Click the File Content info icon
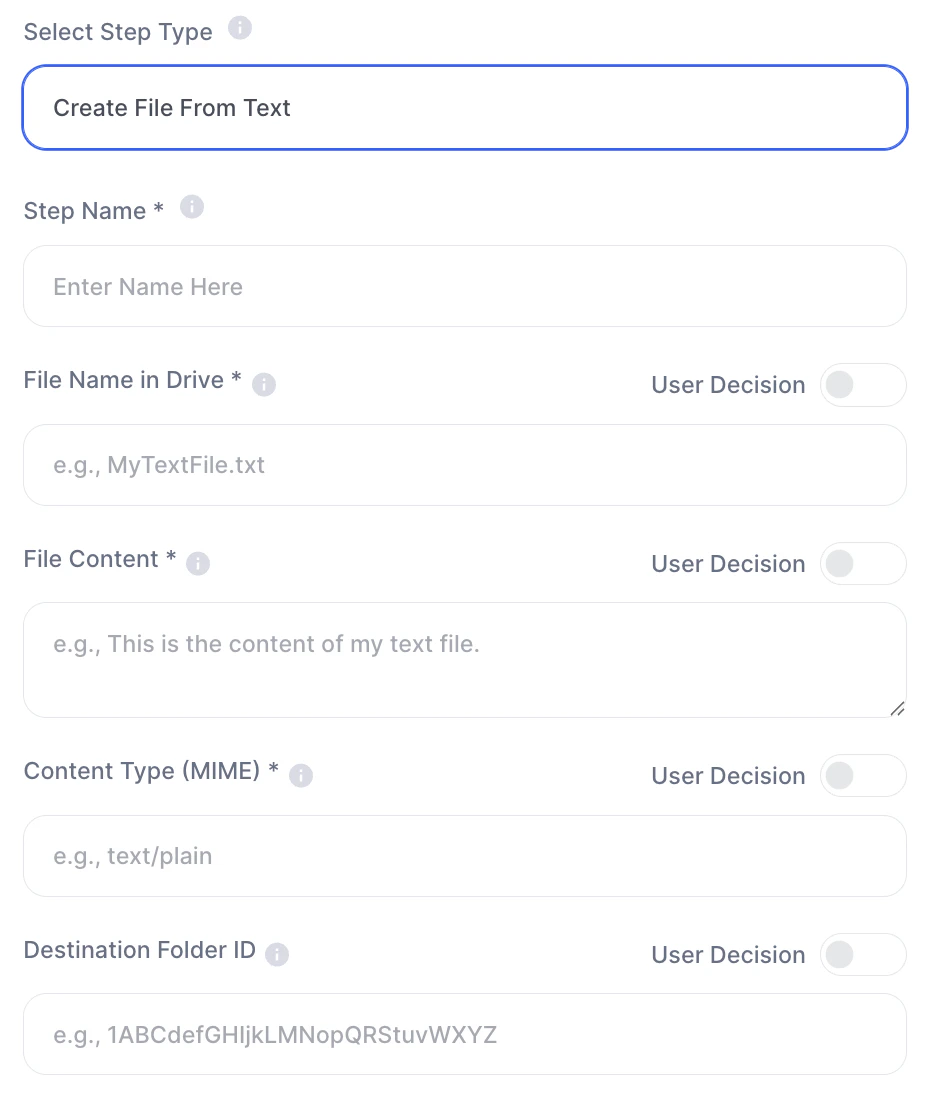Viewport: 932px width, 1120px height. tap(198, 564)
